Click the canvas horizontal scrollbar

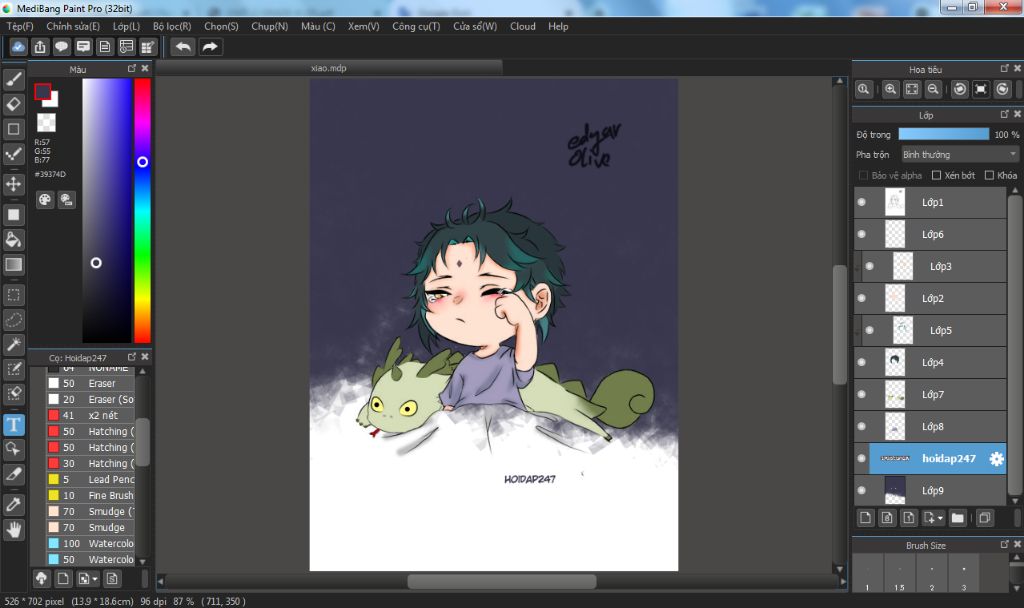click(x=502, y=581)
